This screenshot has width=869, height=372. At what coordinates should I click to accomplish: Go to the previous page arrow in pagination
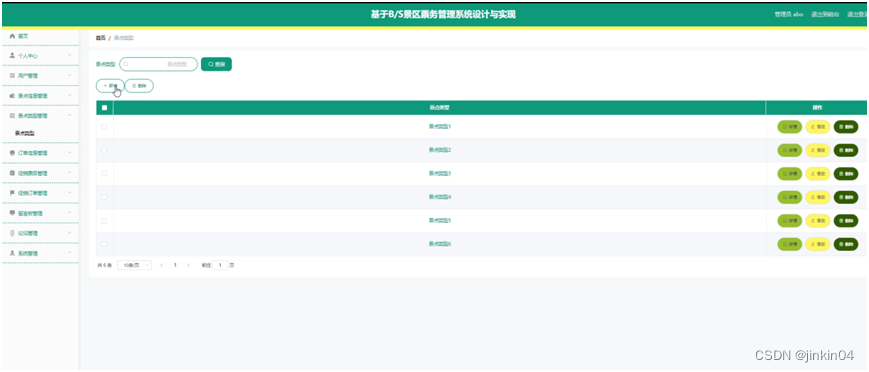pyautogui.click(x=161, y=266)
